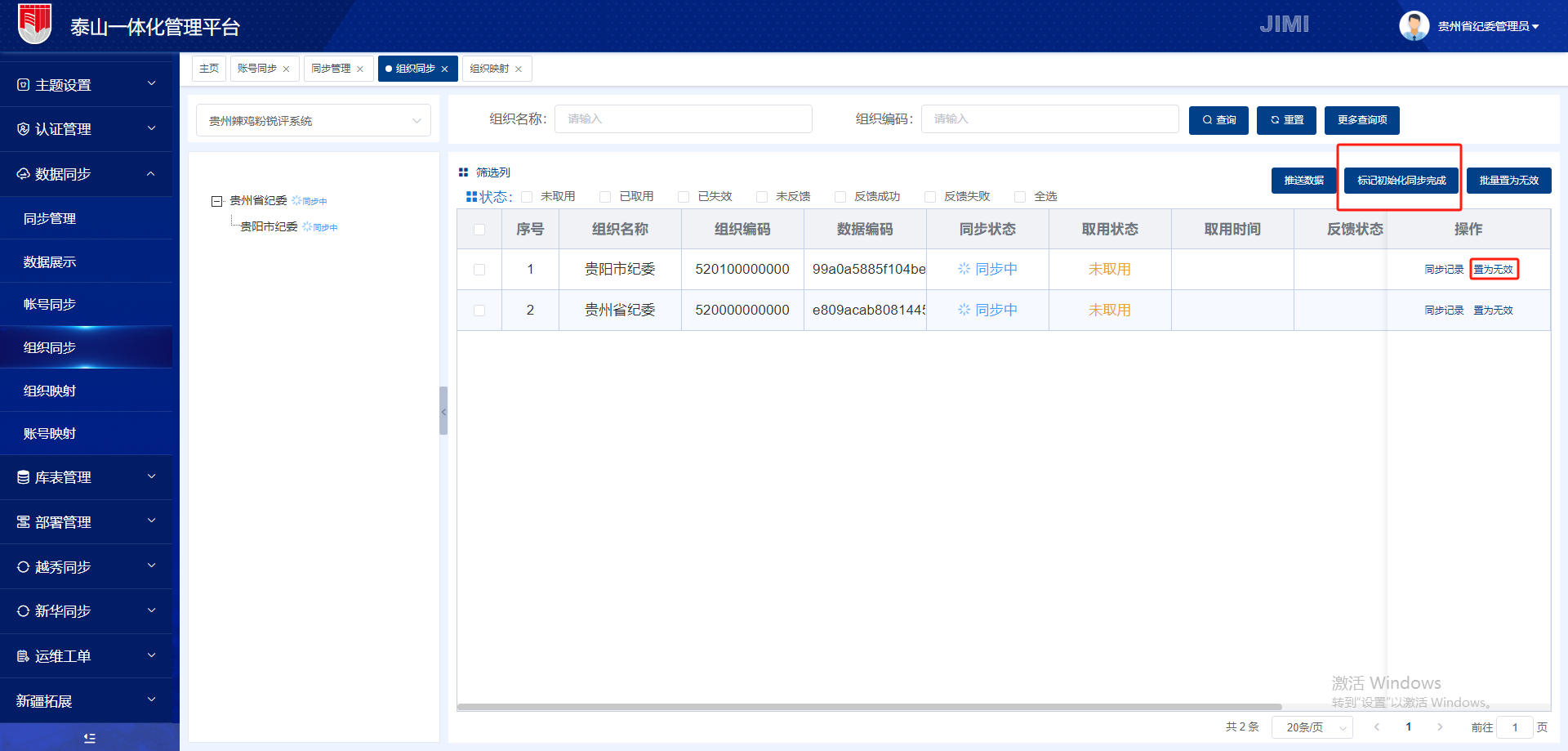The height and width of the screenshot is (751, 1568).
Task: Click the 组织编码 input field
Action: click(1050, 119)
